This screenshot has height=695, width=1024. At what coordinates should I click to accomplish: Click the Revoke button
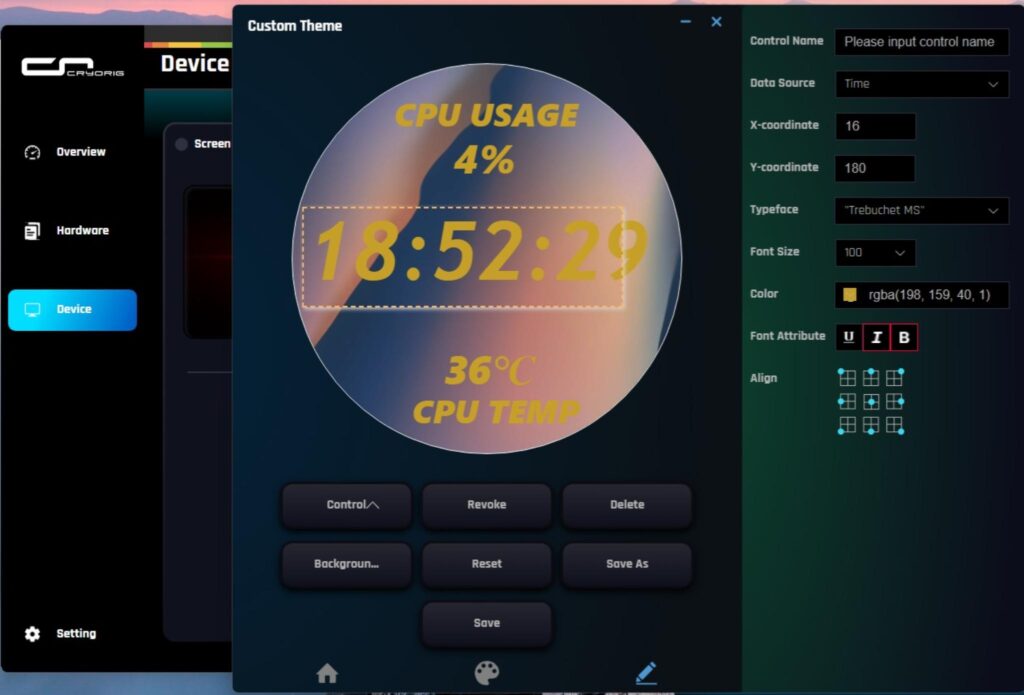click(x=487, y=505)
